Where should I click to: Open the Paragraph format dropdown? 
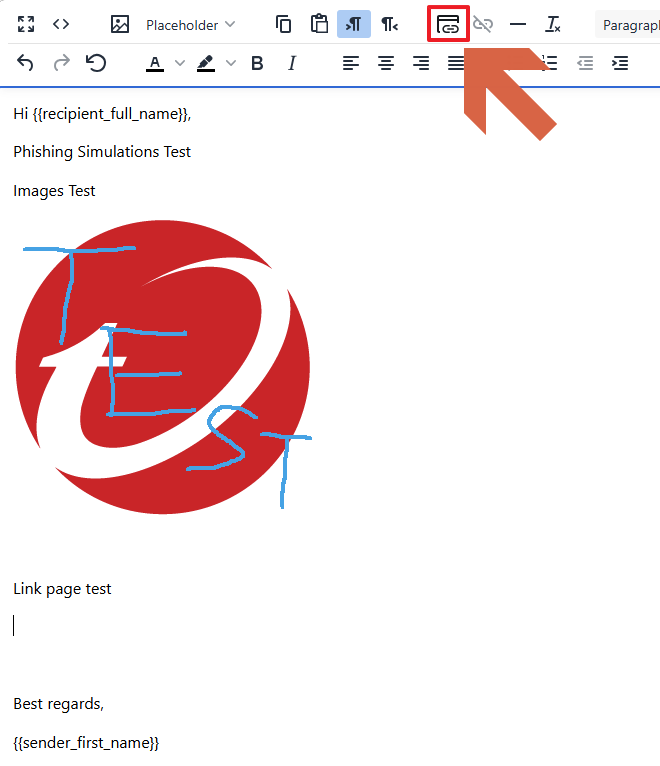[x=630, y=25]
